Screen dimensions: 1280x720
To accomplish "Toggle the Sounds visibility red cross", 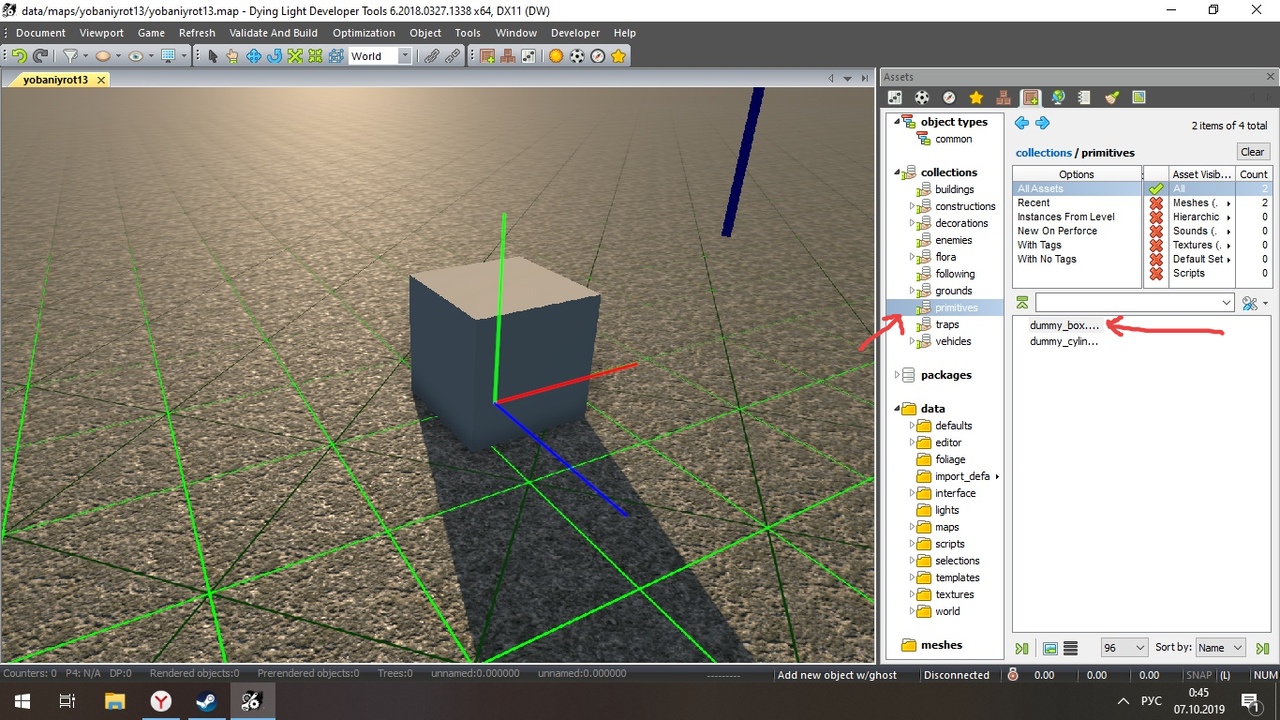I will tap(1156, 231).
